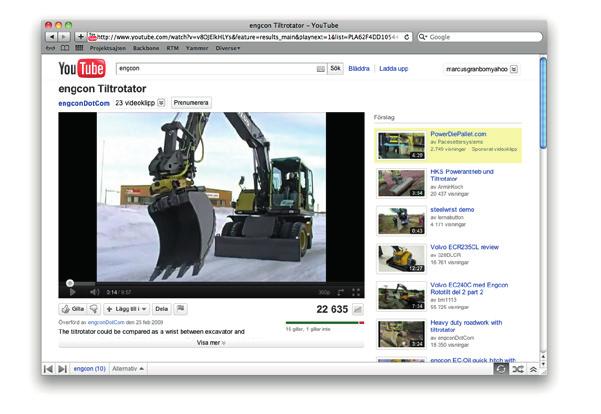Open the PowerDiePallet.com sponsored video thumbnail
The image size is (601, 414).
click(401, 146)
